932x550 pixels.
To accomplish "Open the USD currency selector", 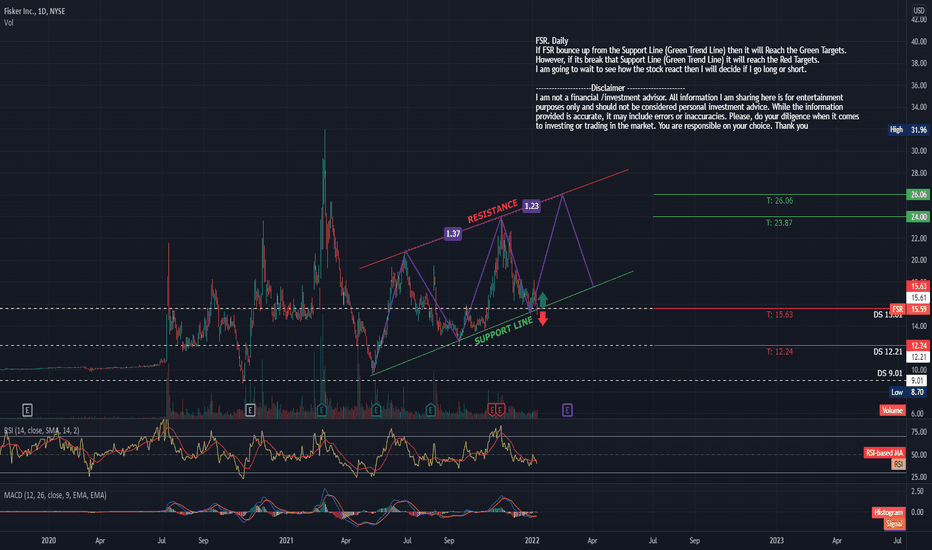I will (919, 10).
